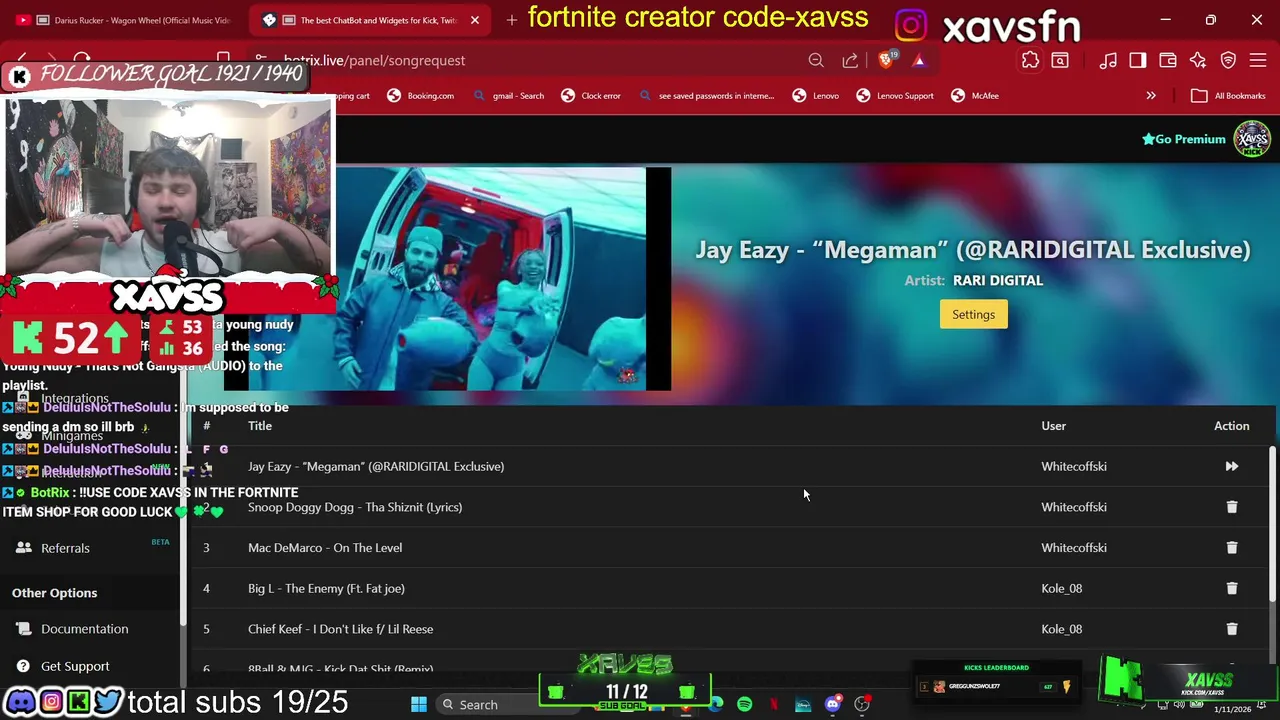
Task: Skip the Jay Eazy Megaman song
Action: click(x=1231, y=466)
